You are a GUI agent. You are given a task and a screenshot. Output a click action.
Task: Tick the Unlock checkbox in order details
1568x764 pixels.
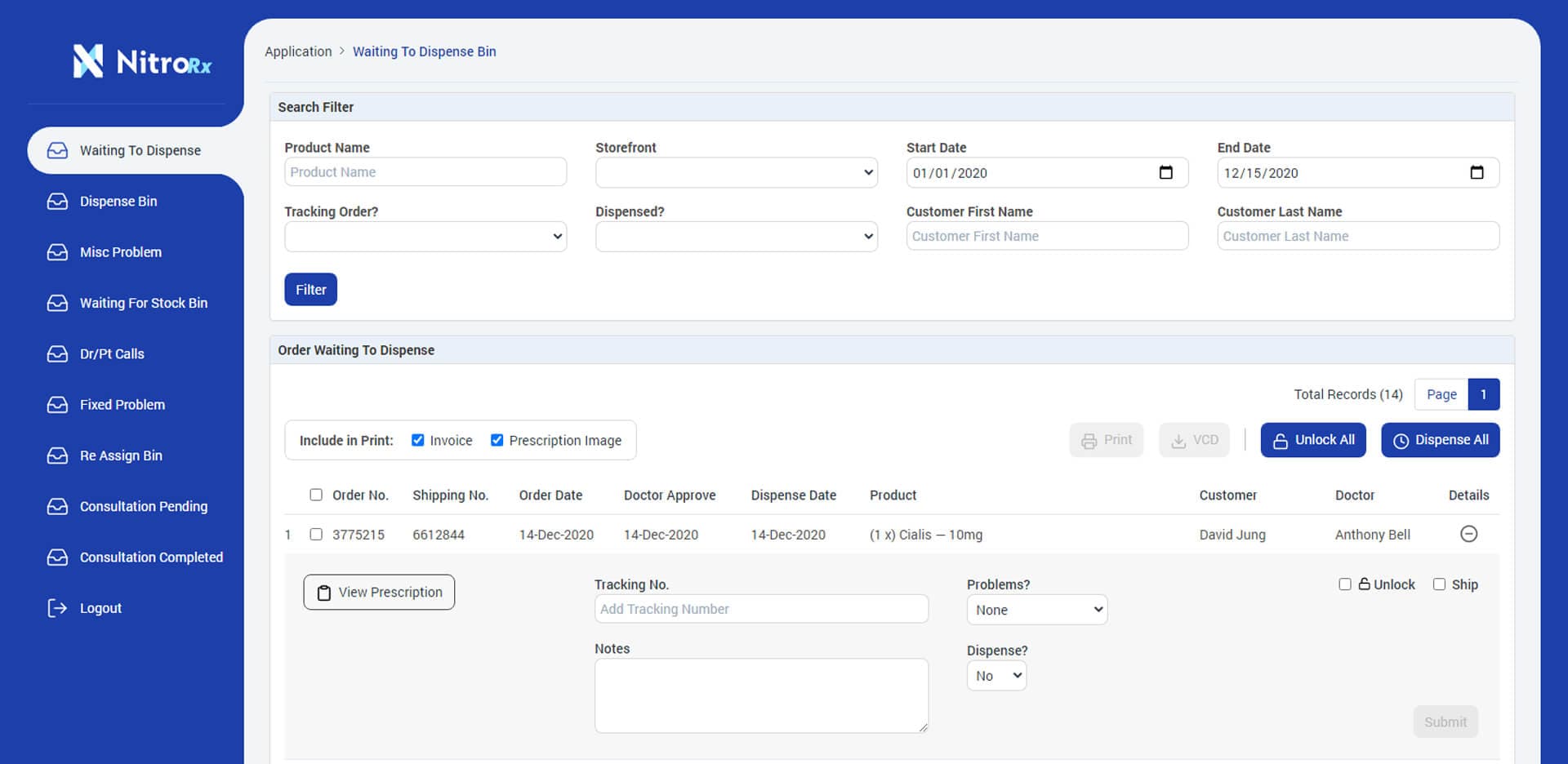1345,584
